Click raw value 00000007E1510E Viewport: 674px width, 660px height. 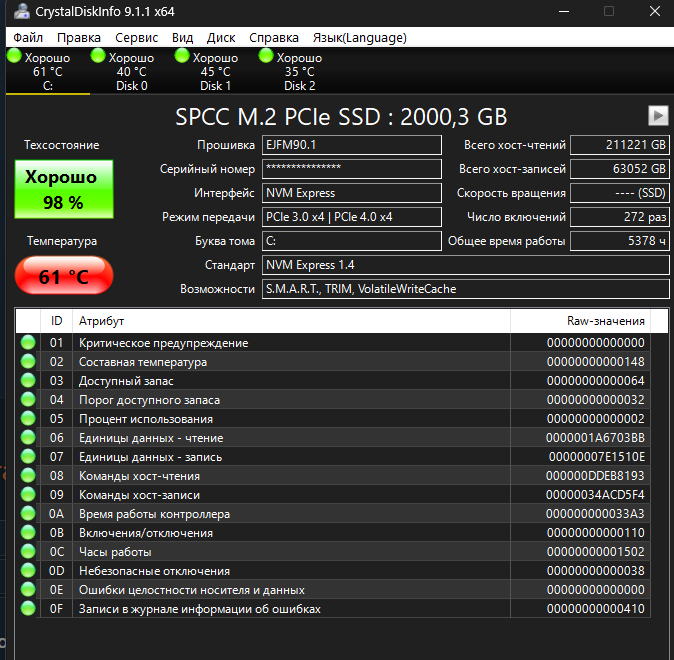[x=597, y=457]
